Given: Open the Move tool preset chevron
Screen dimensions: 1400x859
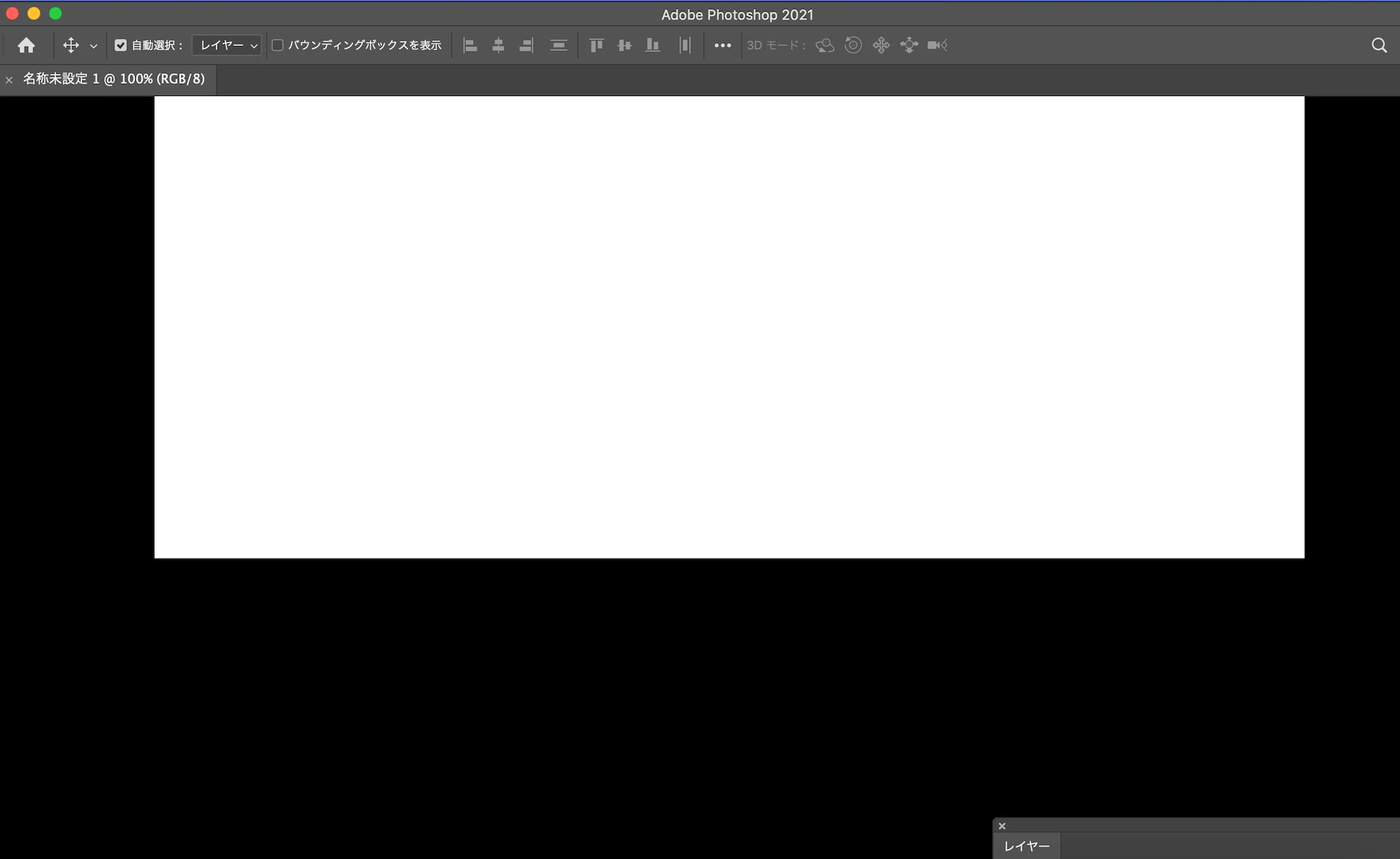Looking at the screenshot, I should 94,46.
